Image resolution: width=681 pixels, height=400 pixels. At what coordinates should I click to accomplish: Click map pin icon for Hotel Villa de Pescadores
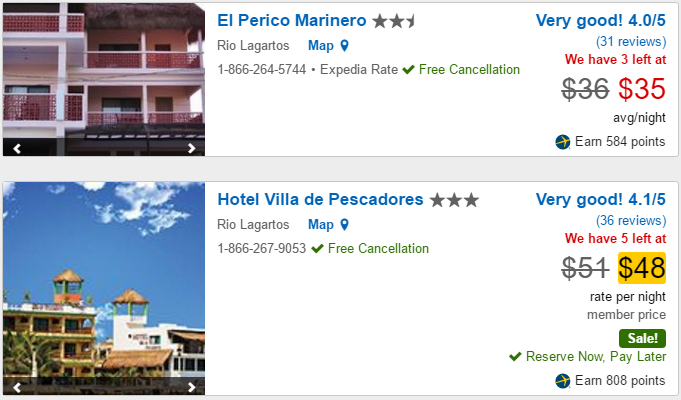tap(345, 225)
